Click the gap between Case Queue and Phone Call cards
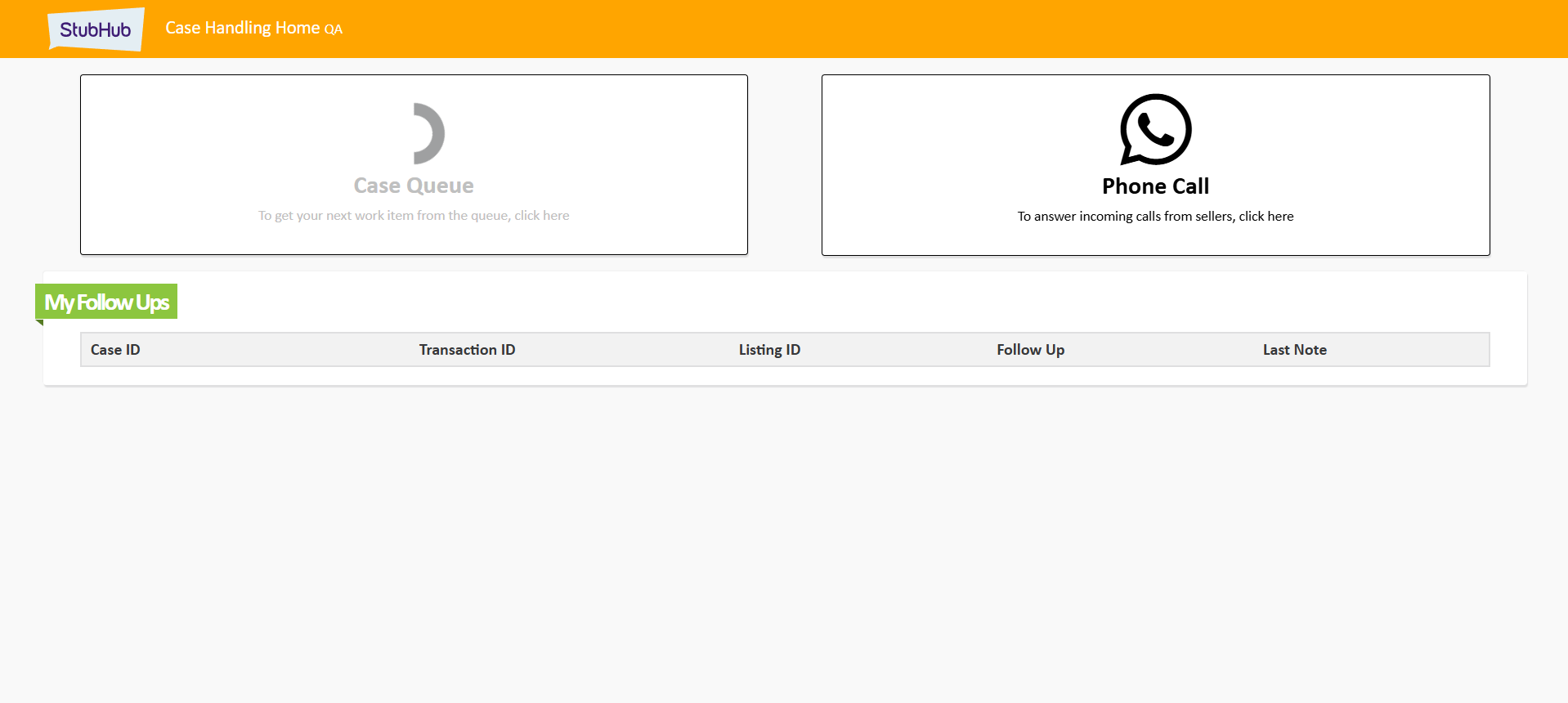Viewport: 1568px width, 703px height. tap(785, 165)
